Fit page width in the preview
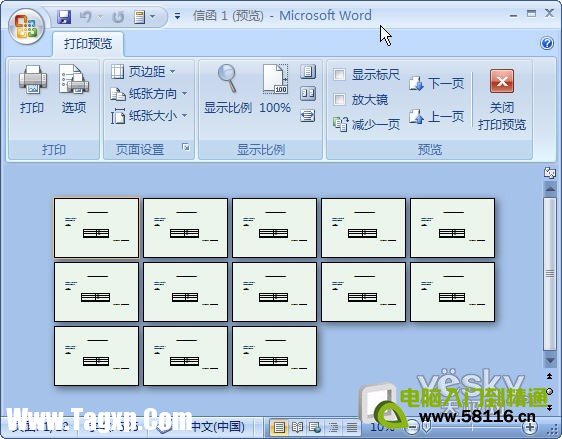 [308, 115]
